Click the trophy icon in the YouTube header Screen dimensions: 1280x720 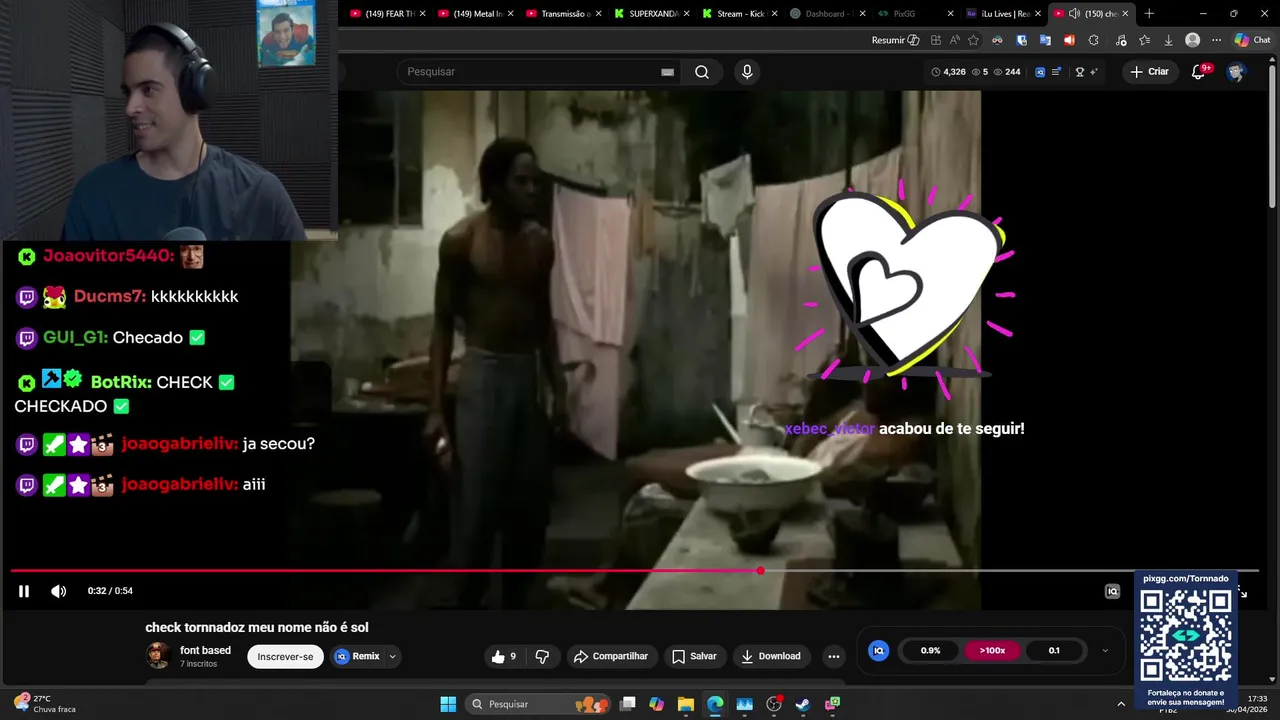1080,72
